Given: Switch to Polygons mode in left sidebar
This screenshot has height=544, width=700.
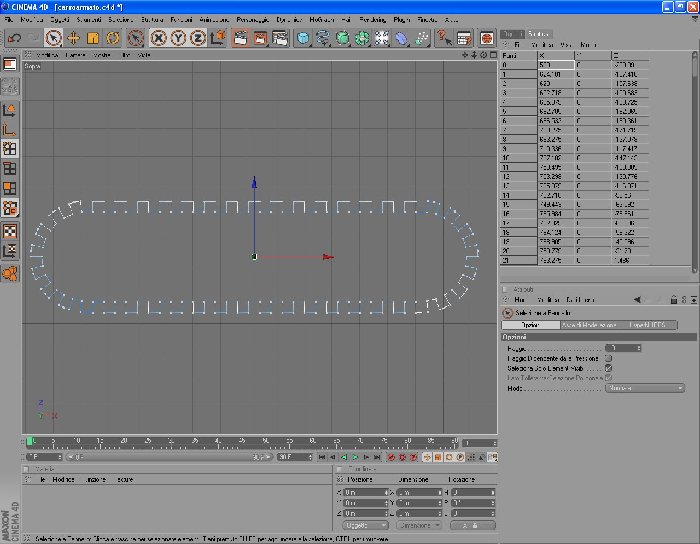Looking at the screenshot, I should coord(10,188).
